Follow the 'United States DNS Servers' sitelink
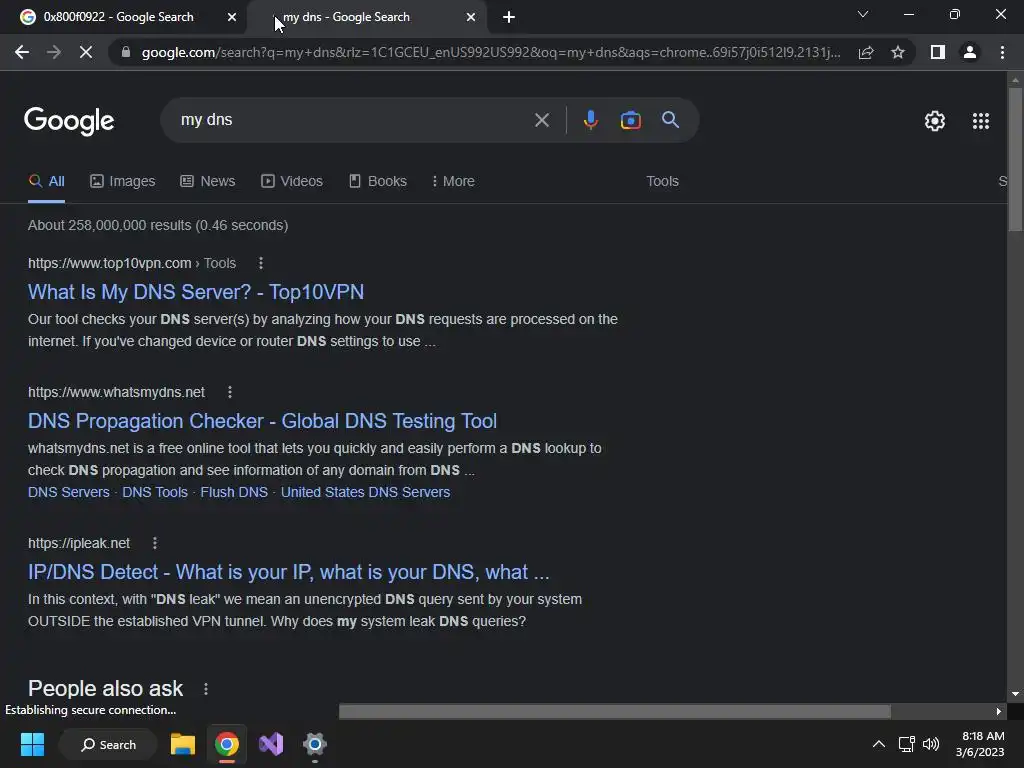Screen dimensions: 1024x768 tap(365, 492)
